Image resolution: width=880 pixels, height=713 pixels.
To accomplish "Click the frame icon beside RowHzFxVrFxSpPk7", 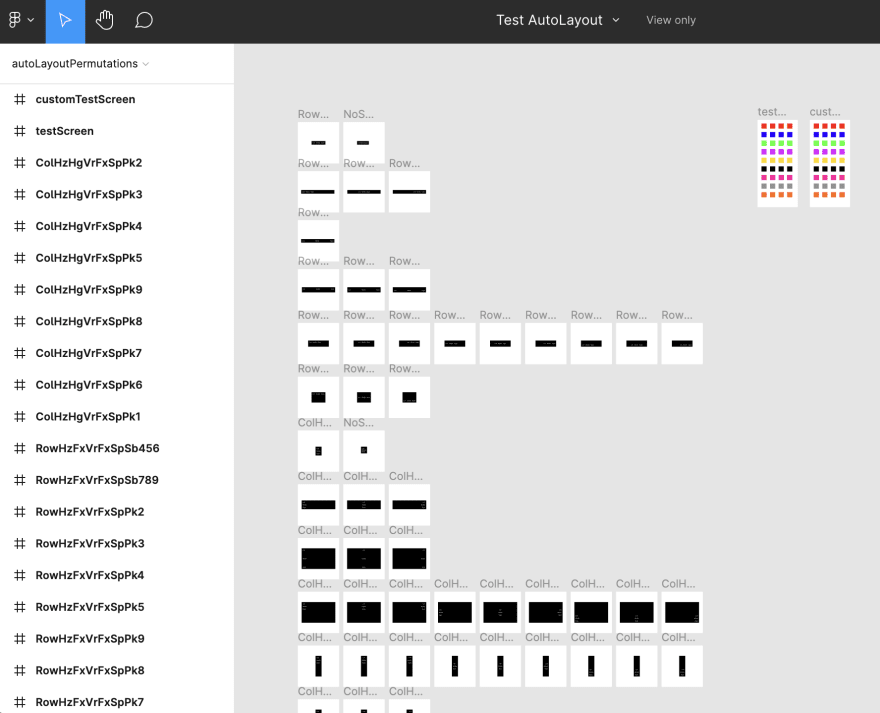I will coord(20,702).
